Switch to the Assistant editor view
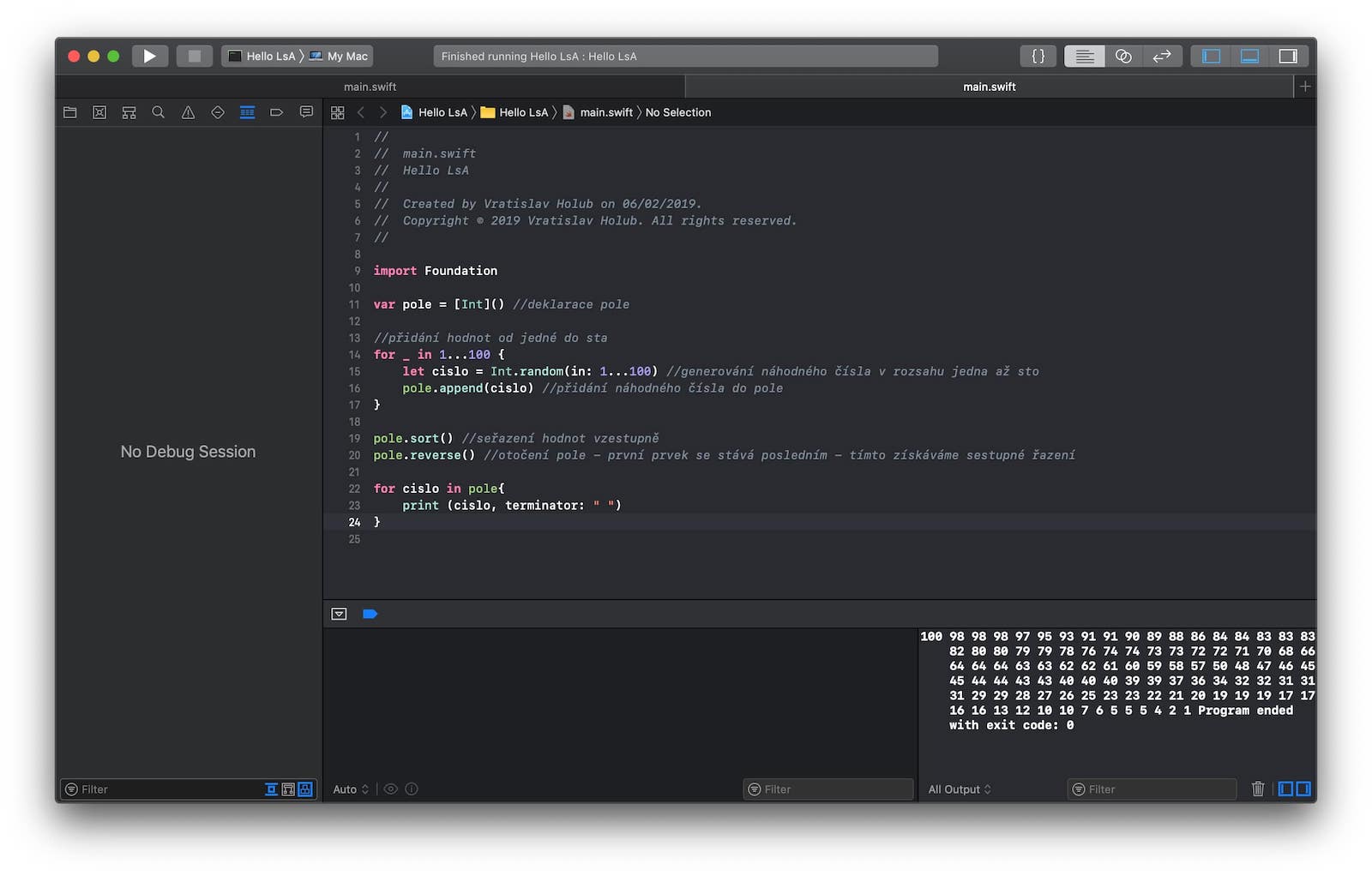Screen dimensions: 1372x876 [x=1123, y=57]
